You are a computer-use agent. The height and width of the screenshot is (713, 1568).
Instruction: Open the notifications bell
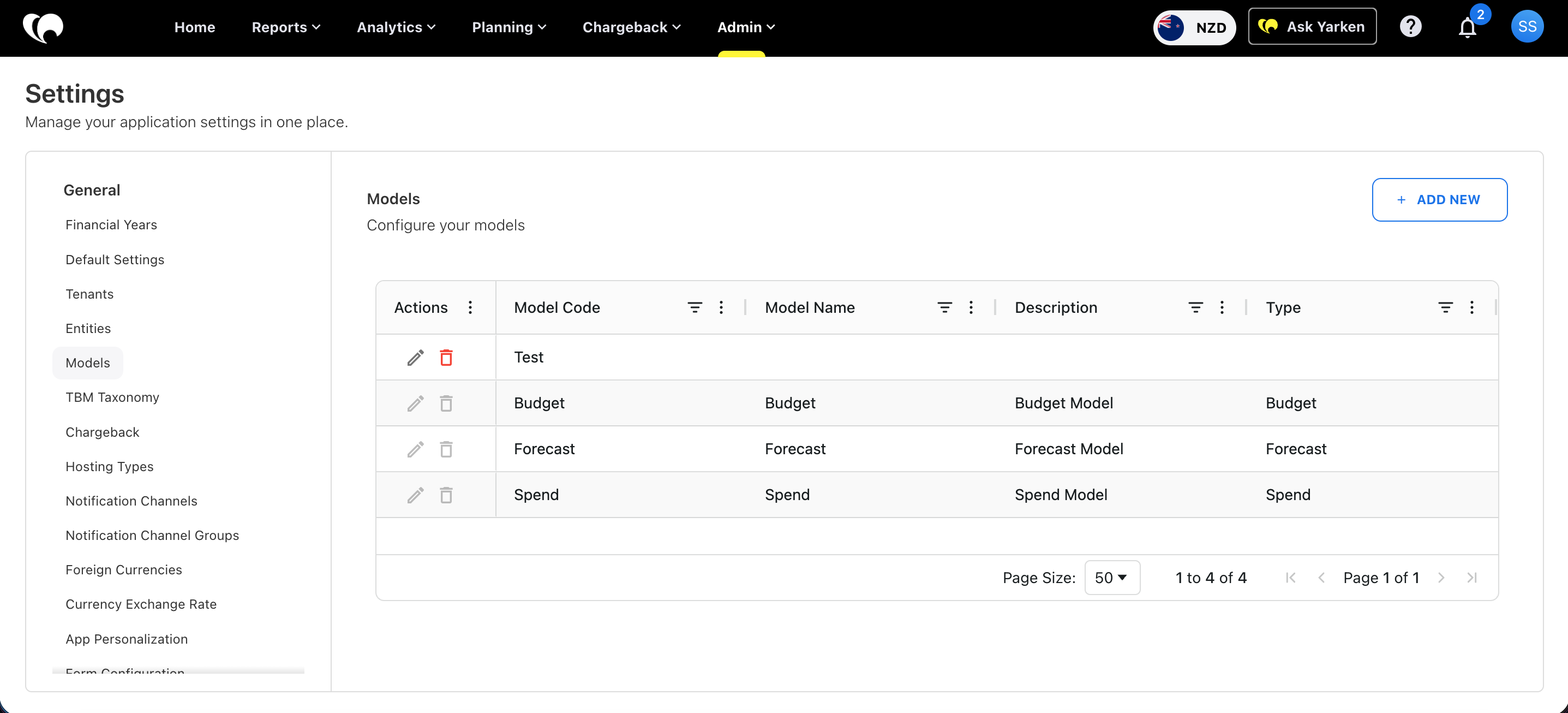(1467, 27)
